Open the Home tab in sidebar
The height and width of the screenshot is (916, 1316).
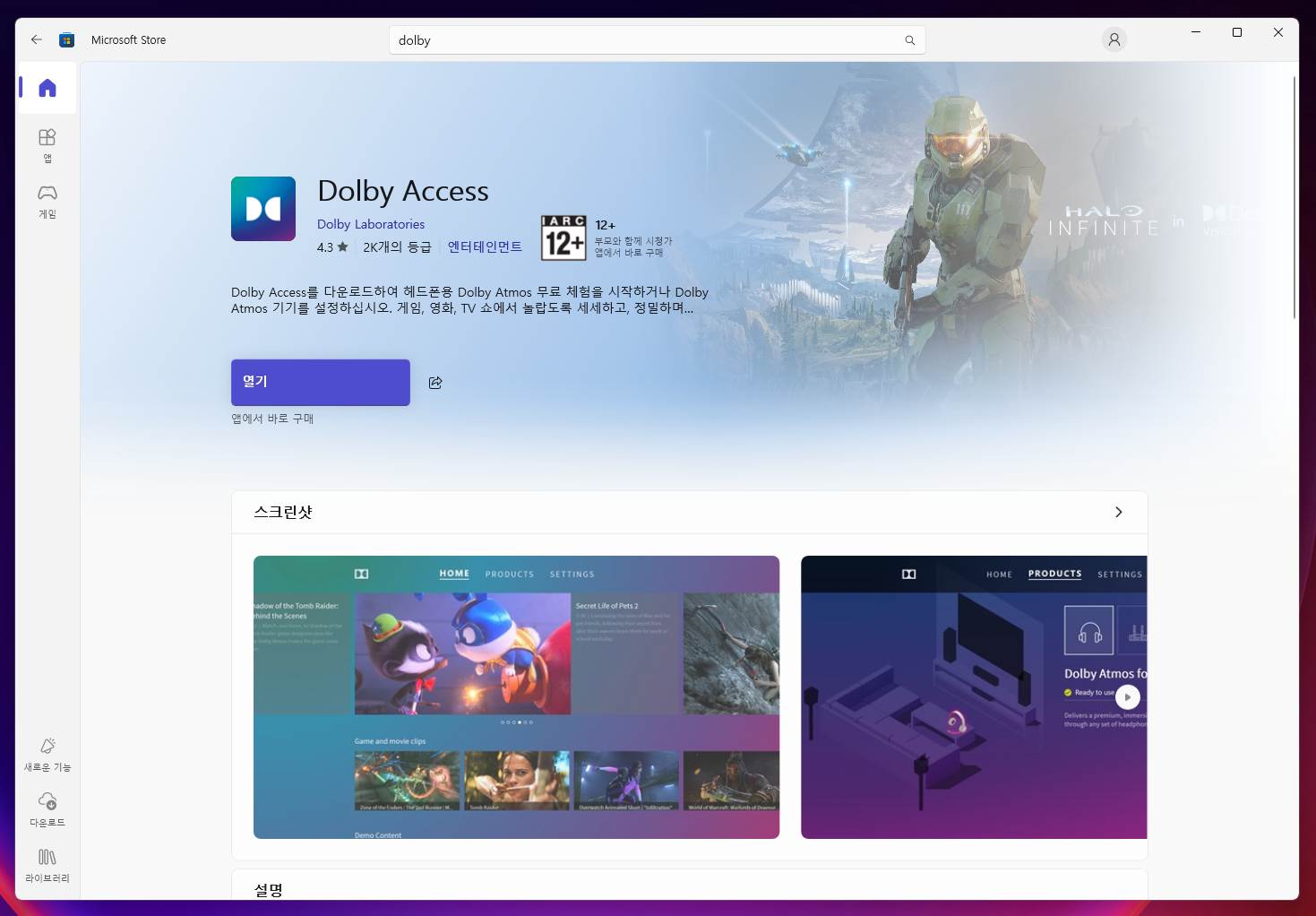tap(47, 88)
